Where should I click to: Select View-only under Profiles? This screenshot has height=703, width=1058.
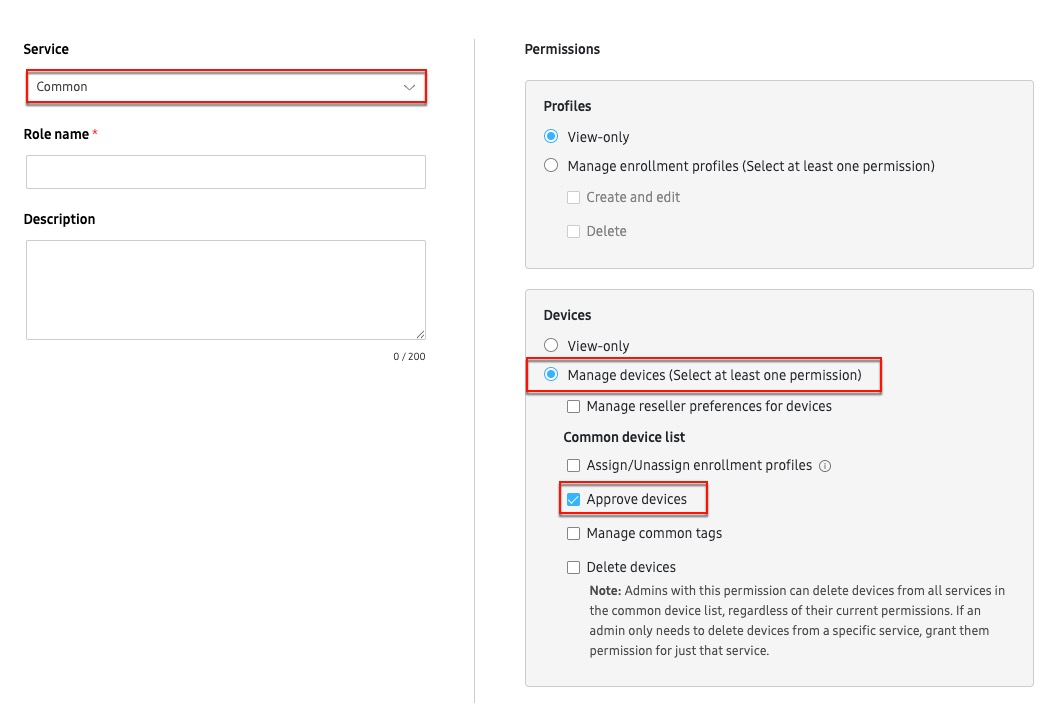pos(551,136)
